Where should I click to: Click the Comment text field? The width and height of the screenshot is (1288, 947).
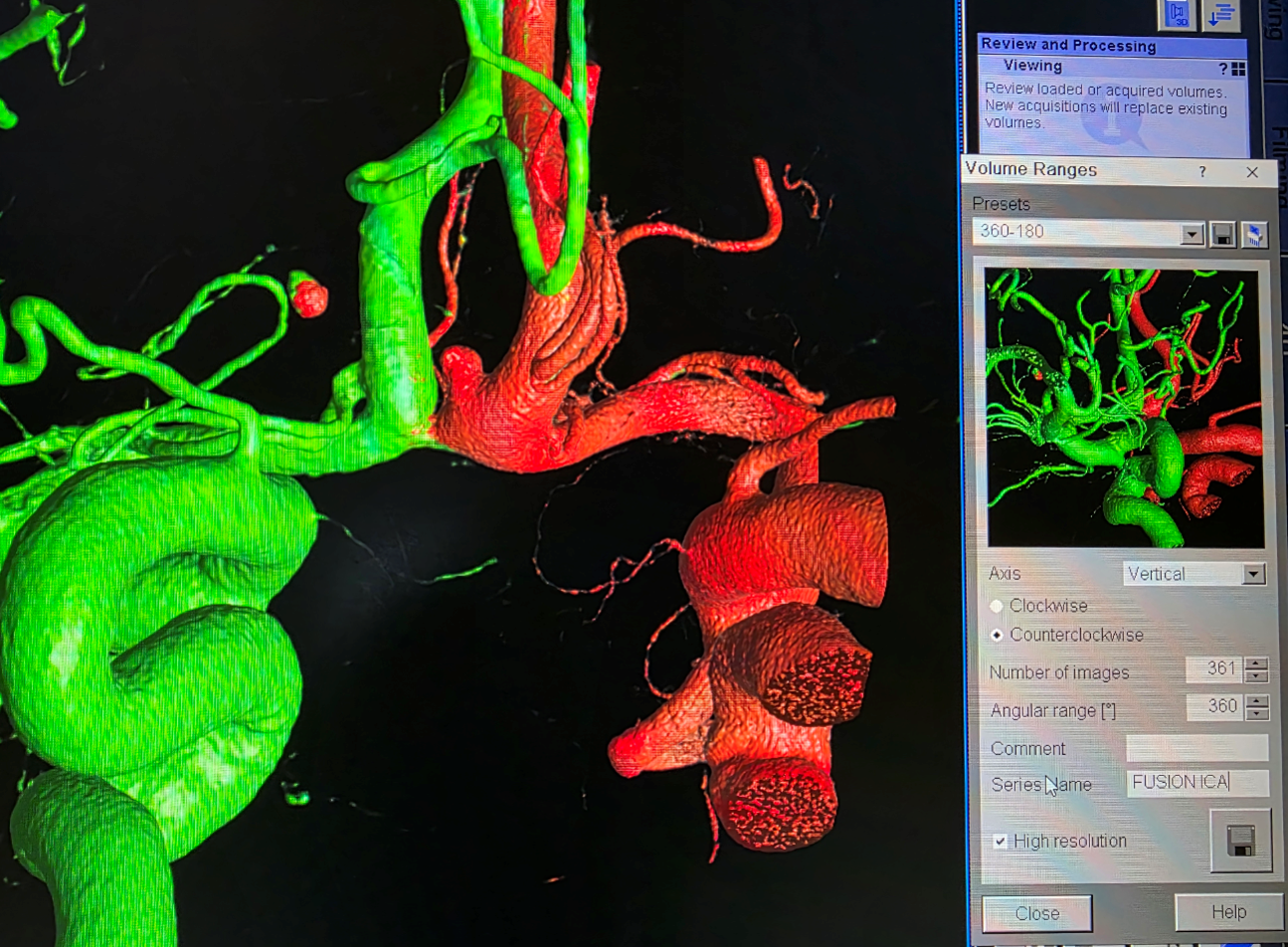pos(1196,748)
